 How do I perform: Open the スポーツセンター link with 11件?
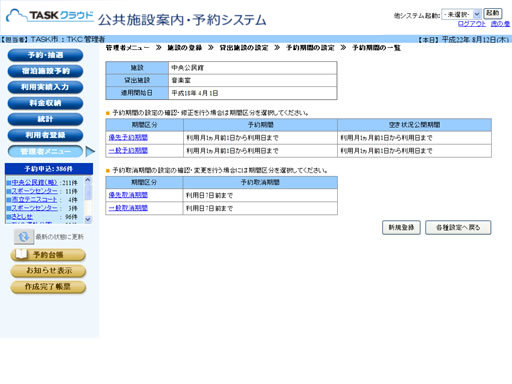(x=34, y=191)
